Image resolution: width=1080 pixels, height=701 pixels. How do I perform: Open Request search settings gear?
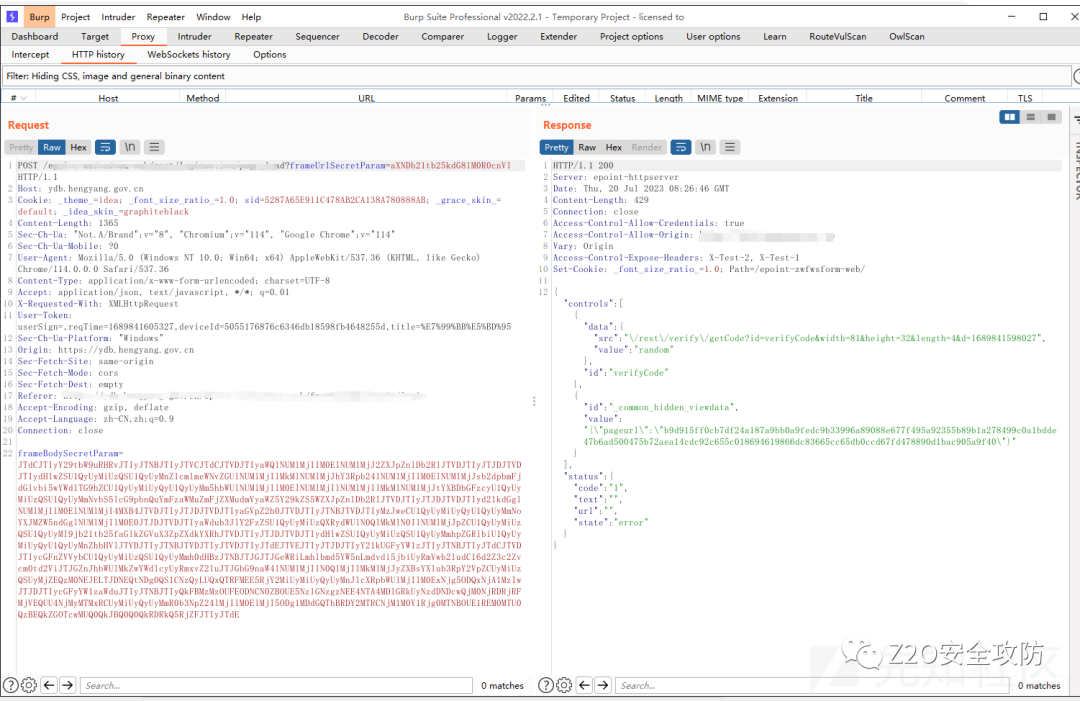[29, 685]
